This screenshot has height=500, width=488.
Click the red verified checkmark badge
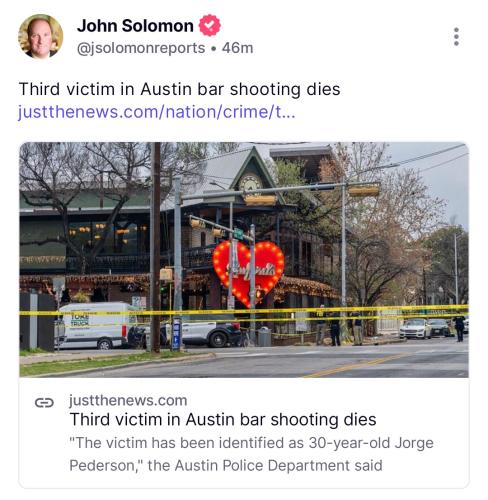(x=210, y=25)
